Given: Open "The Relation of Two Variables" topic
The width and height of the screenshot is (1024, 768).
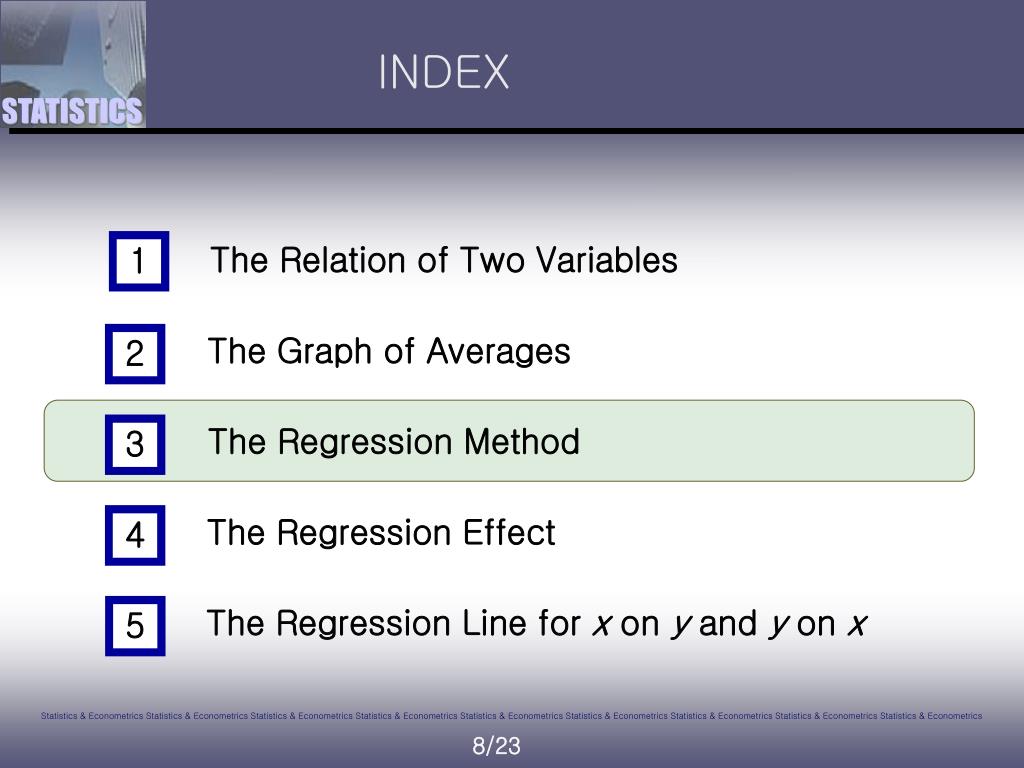Looking at the screenshot, I should (444, 261).
